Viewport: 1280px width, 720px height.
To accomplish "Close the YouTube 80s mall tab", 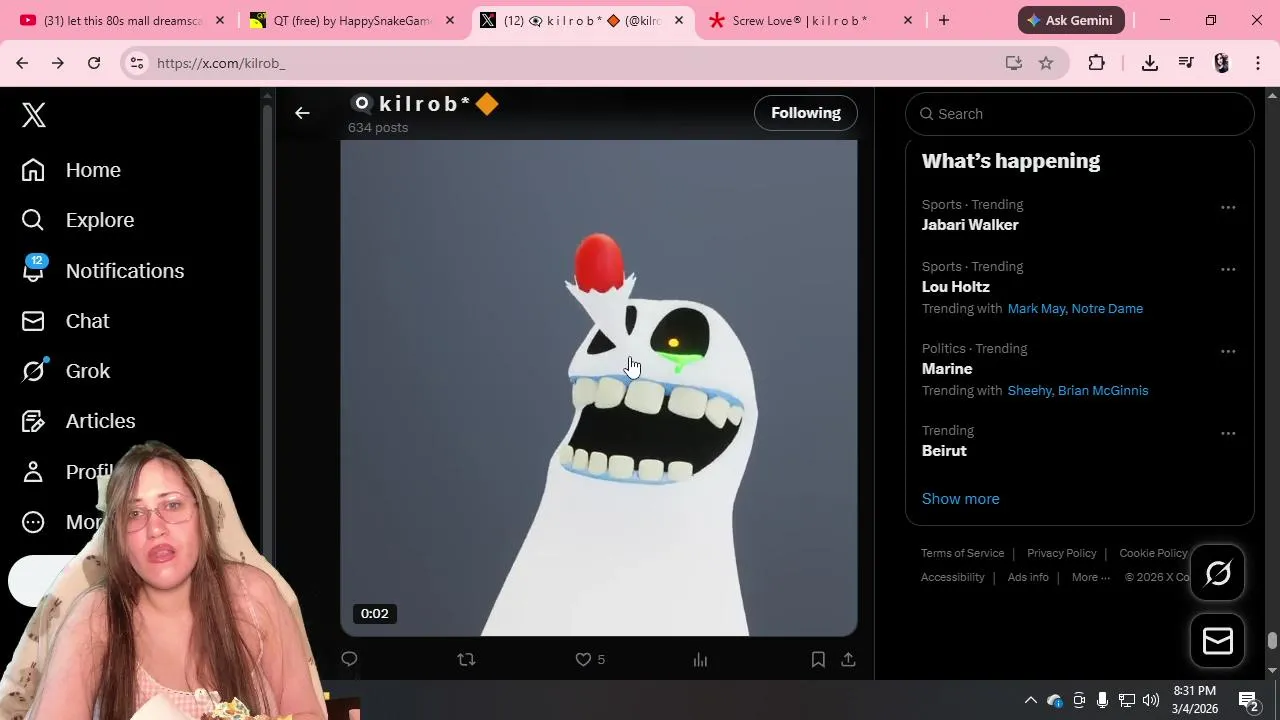I will tap(220, 20).
